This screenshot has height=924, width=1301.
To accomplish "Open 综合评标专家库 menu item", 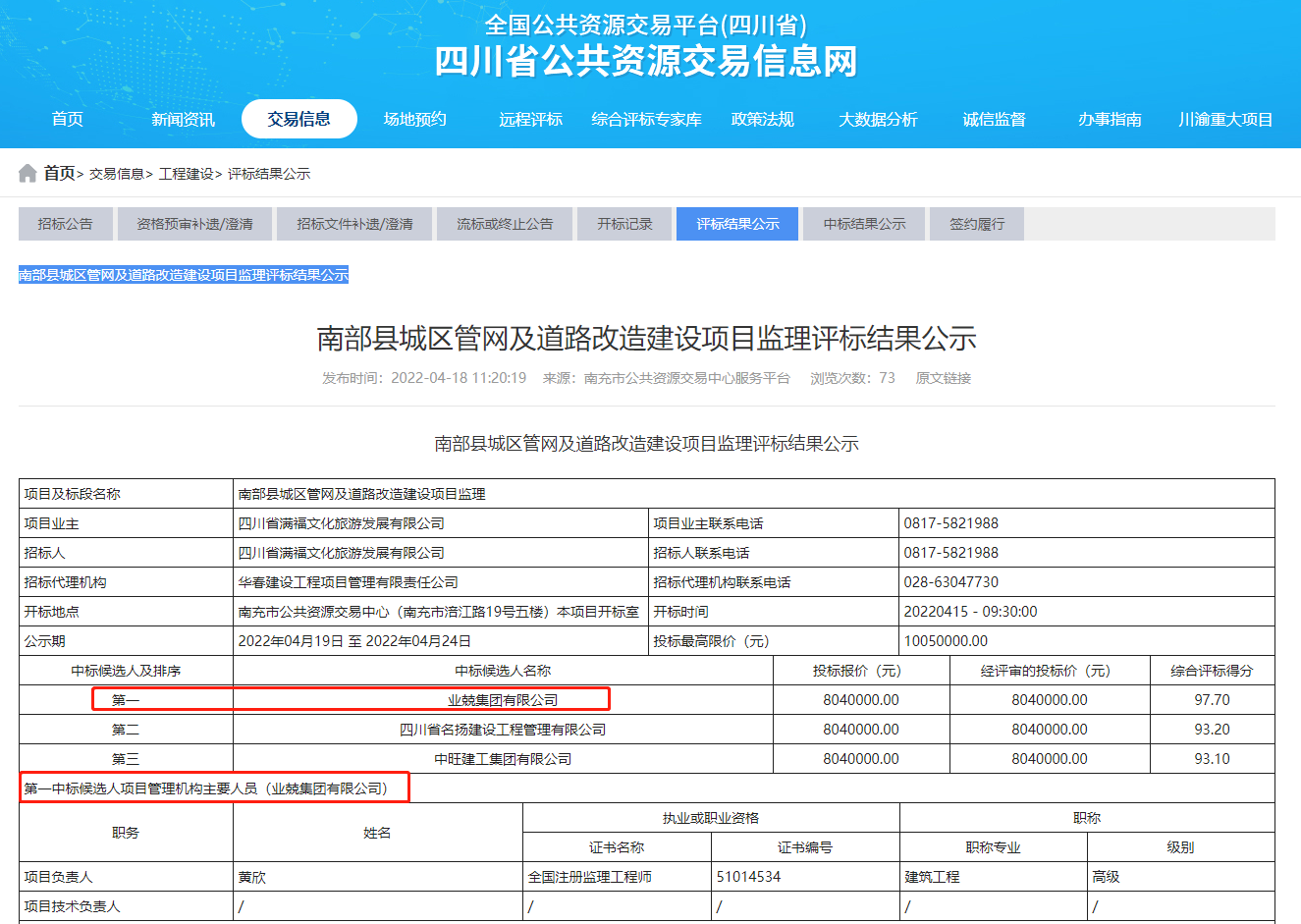I will pyautogui.click(x=646, y=120).
